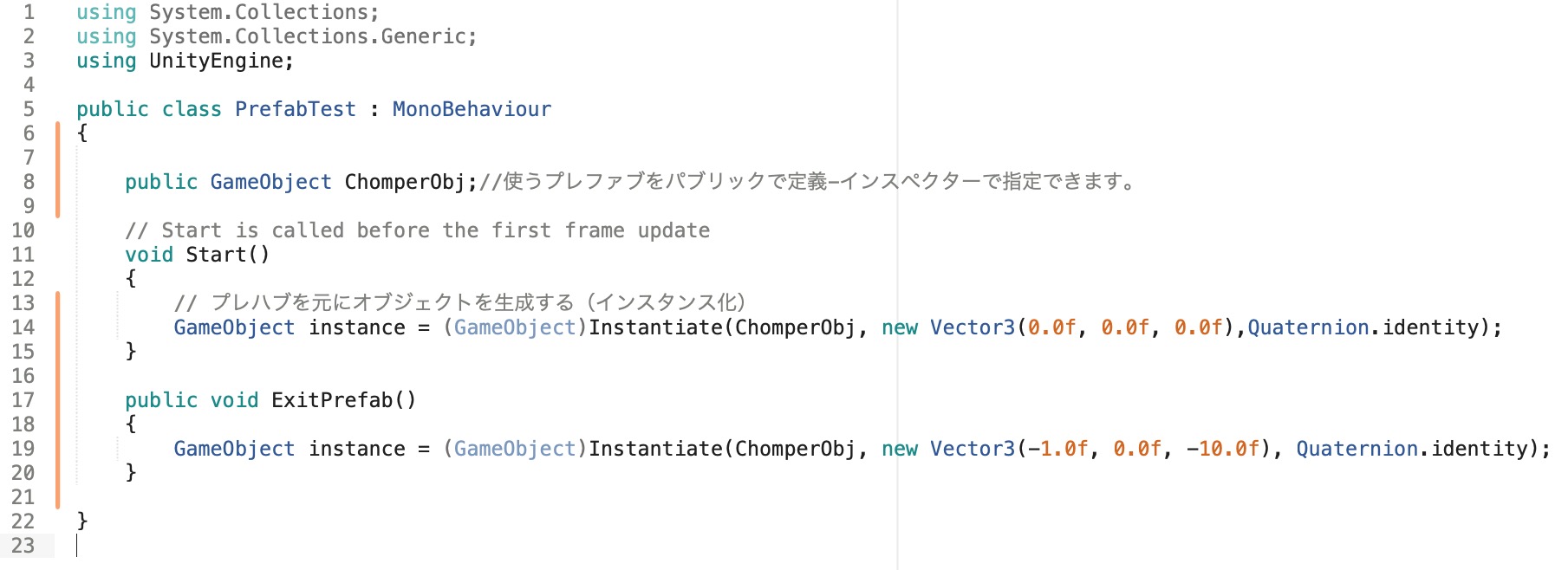Viewport: 1568px width, 570px height.
Task: Click the ChomperObj field declaration on line 8
Action: tap(405, 182)
